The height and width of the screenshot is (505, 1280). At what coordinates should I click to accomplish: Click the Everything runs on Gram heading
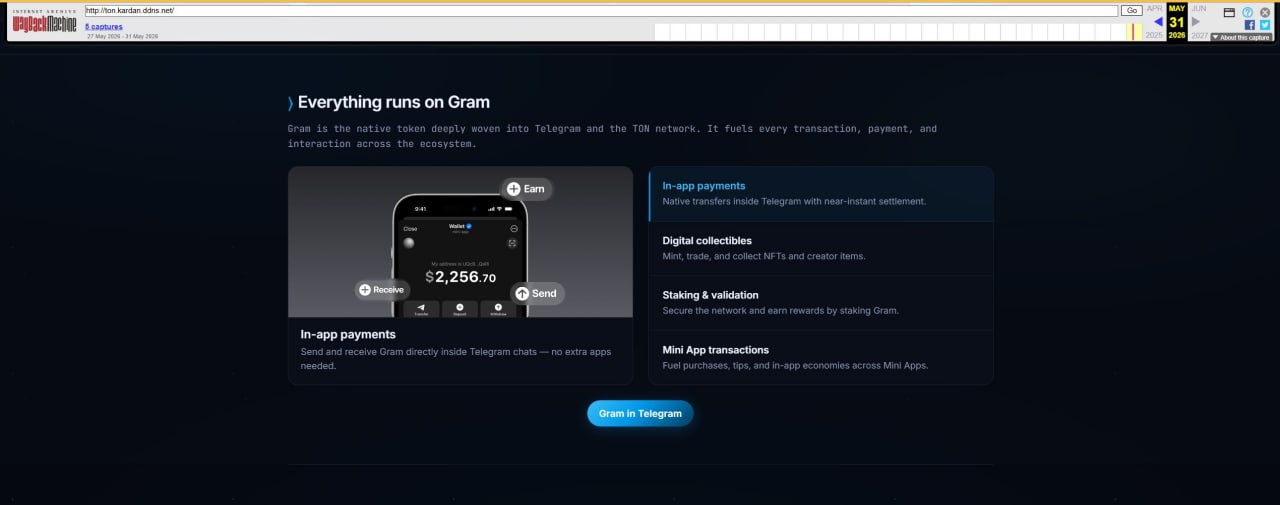click(393, 102)
